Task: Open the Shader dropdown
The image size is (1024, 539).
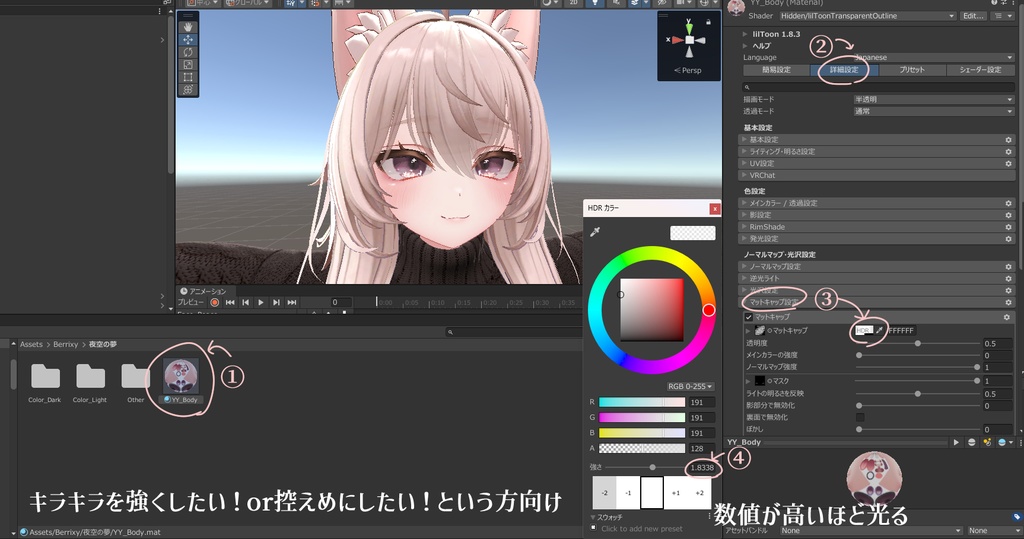Action: (868, 16)
